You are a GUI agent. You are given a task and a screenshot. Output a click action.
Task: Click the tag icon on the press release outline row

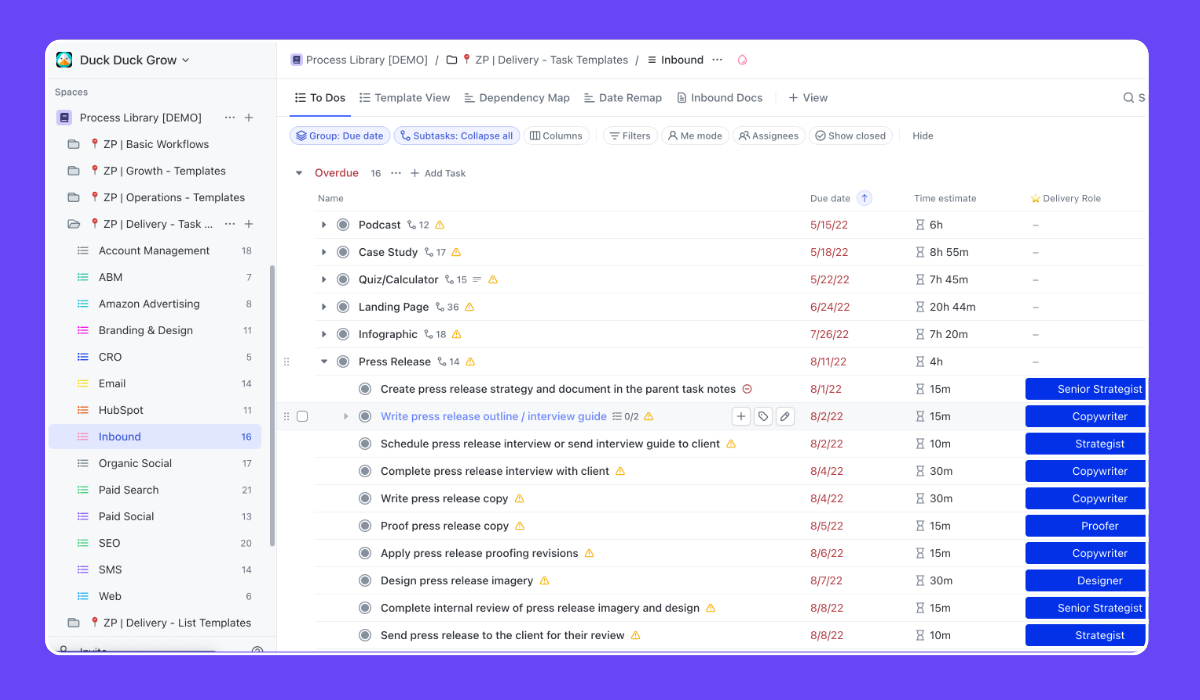point(763,416)
